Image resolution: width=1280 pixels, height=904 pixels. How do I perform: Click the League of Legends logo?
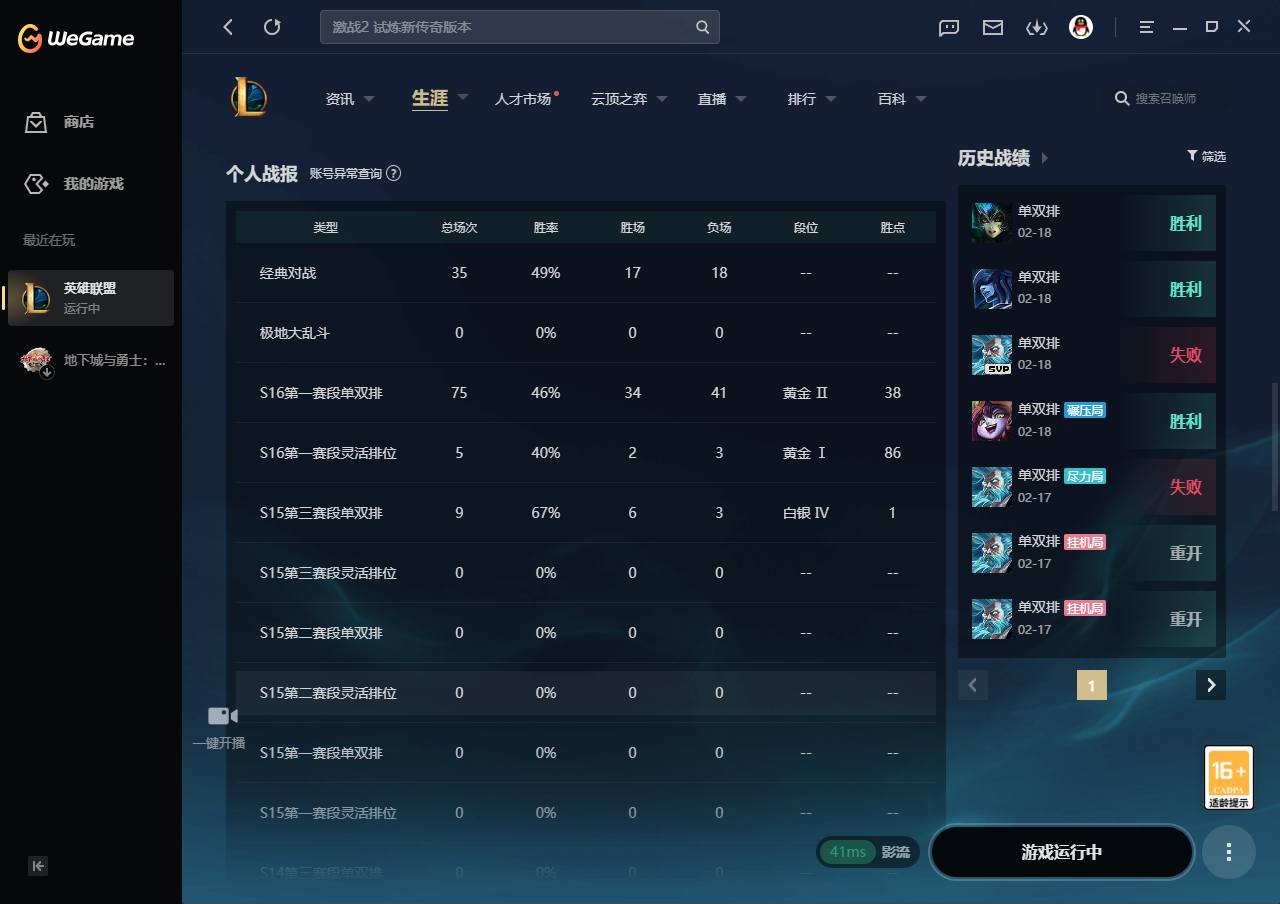pos(248,98)
